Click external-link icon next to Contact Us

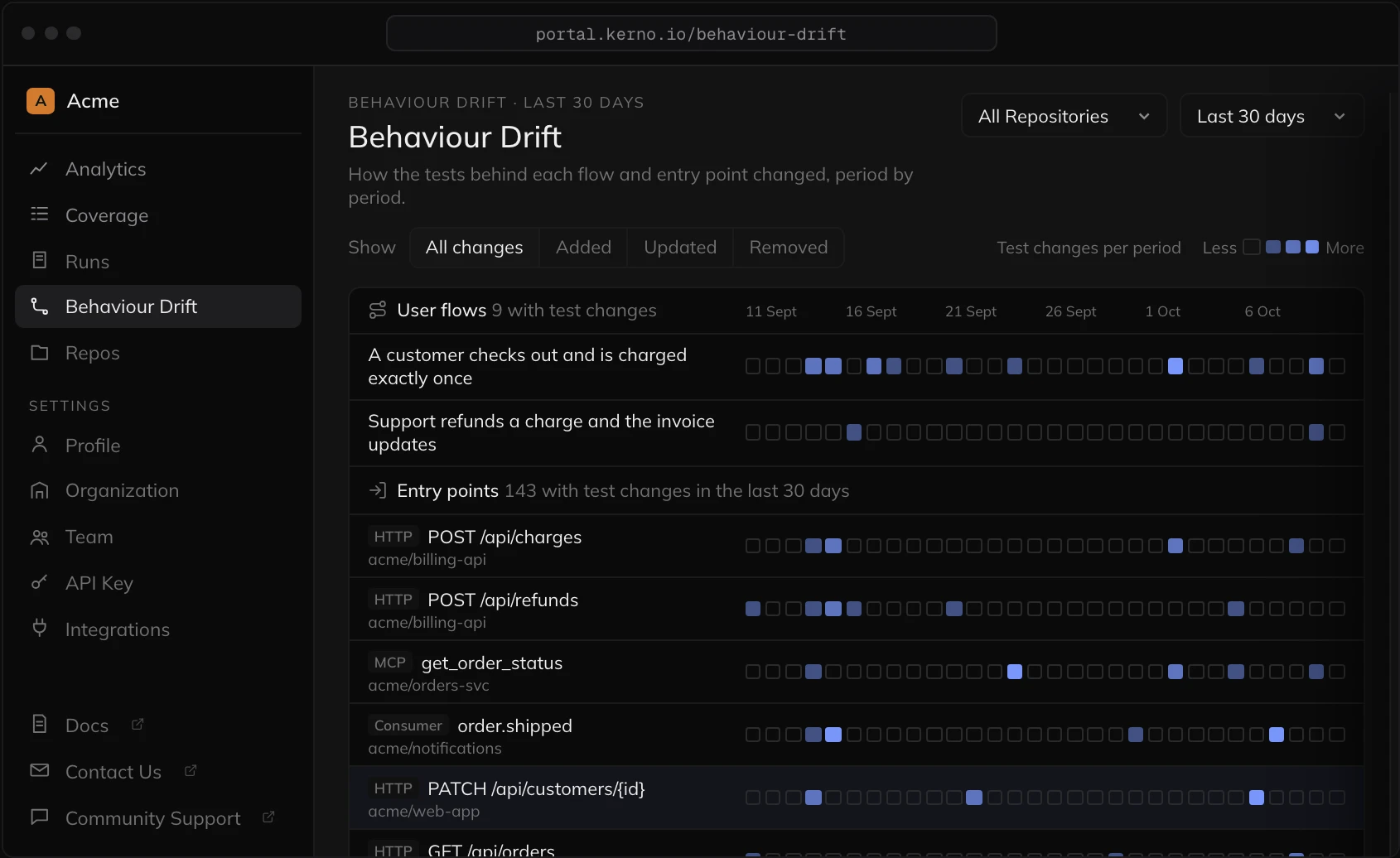coord(191,771)
